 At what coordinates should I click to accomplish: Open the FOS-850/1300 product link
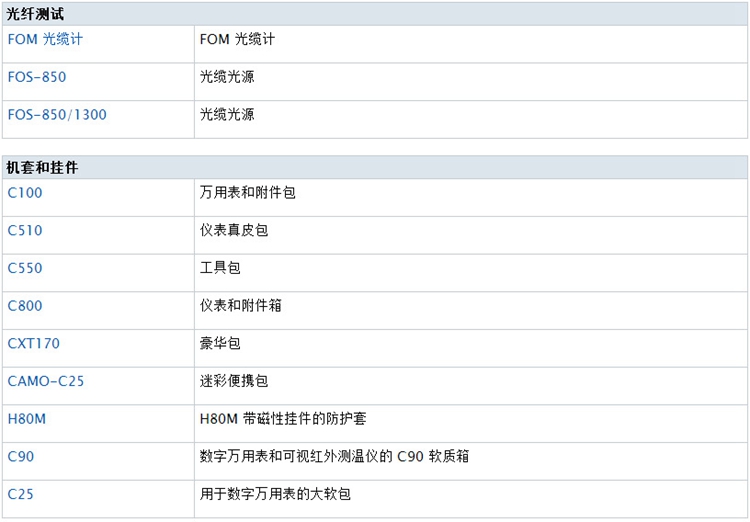click(x=57, y=115)
